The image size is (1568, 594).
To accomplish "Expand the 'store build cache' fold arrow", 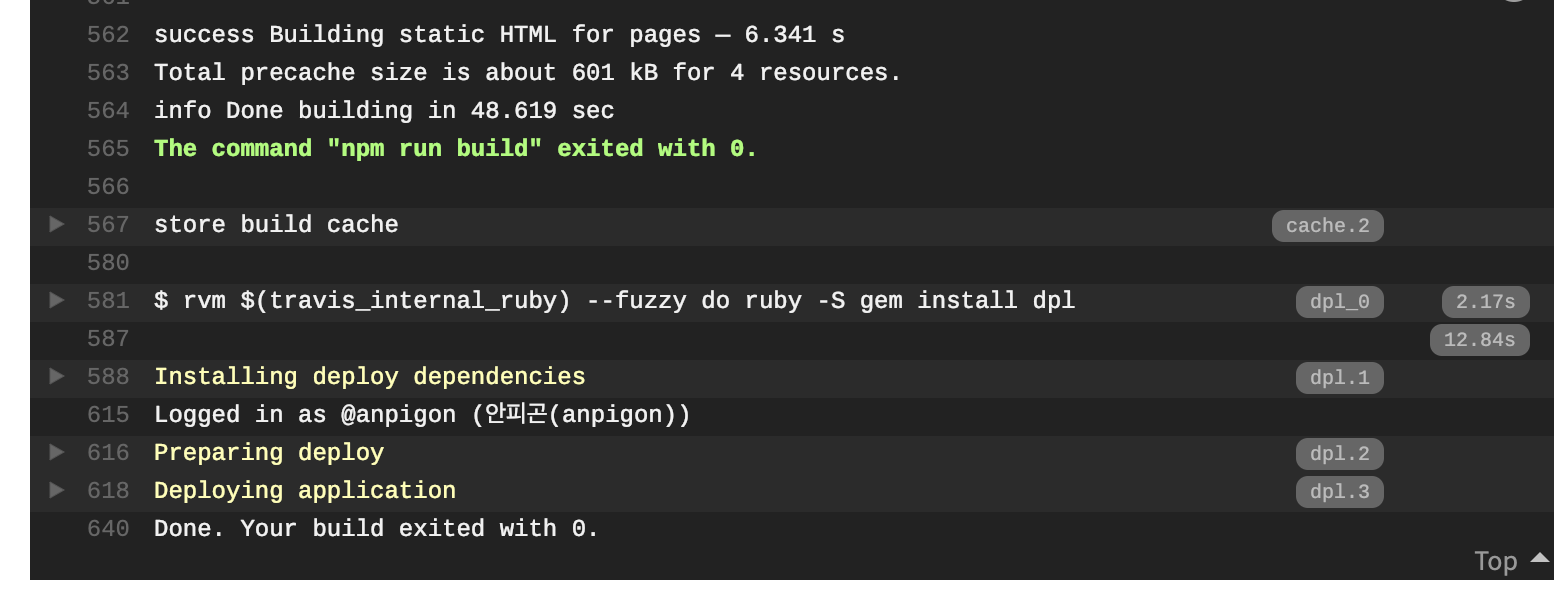I will 57,224.
